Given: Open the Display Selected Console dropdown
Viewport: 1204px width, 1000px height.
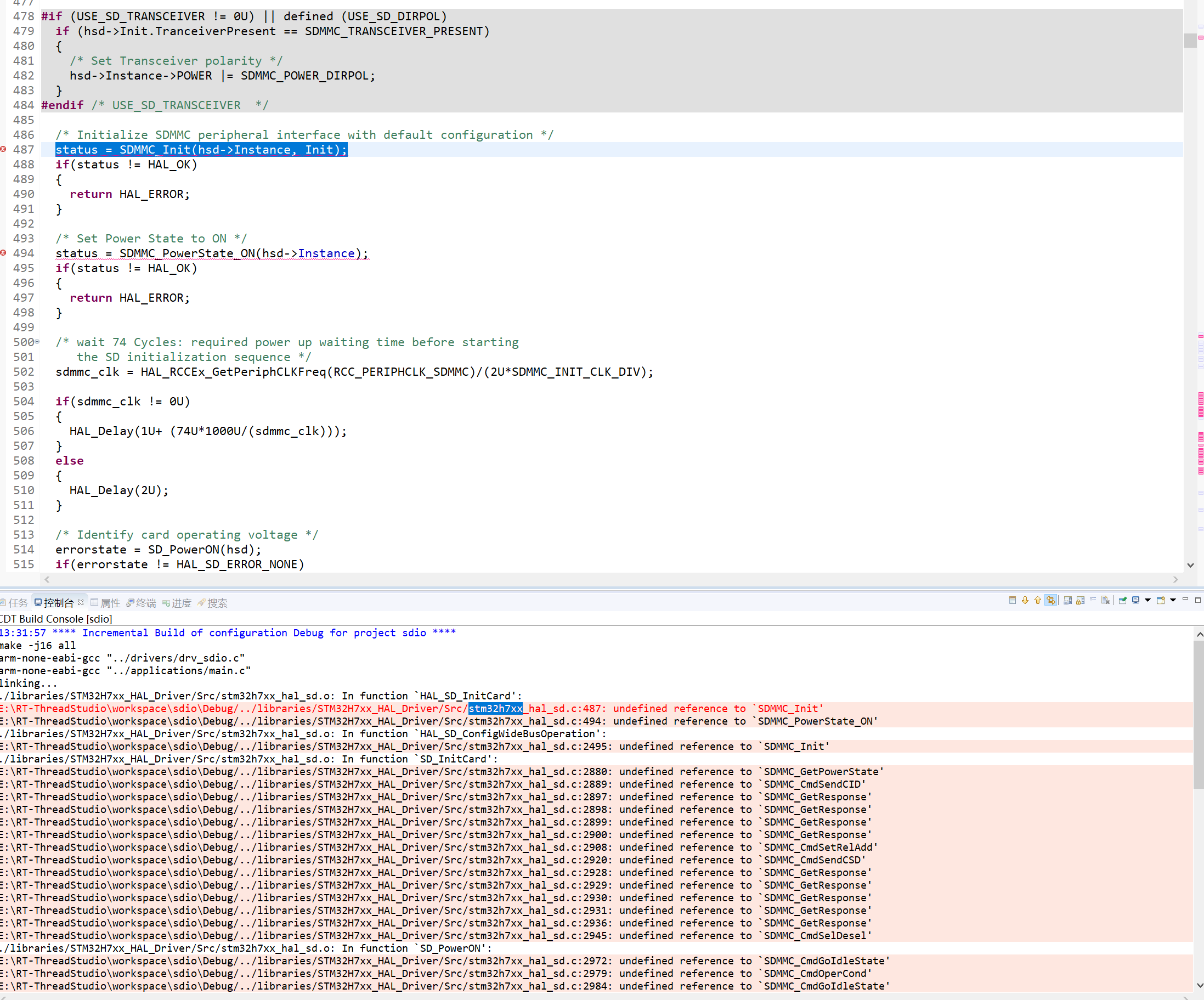Looking at the screenshot, I should click(1148, 600).
